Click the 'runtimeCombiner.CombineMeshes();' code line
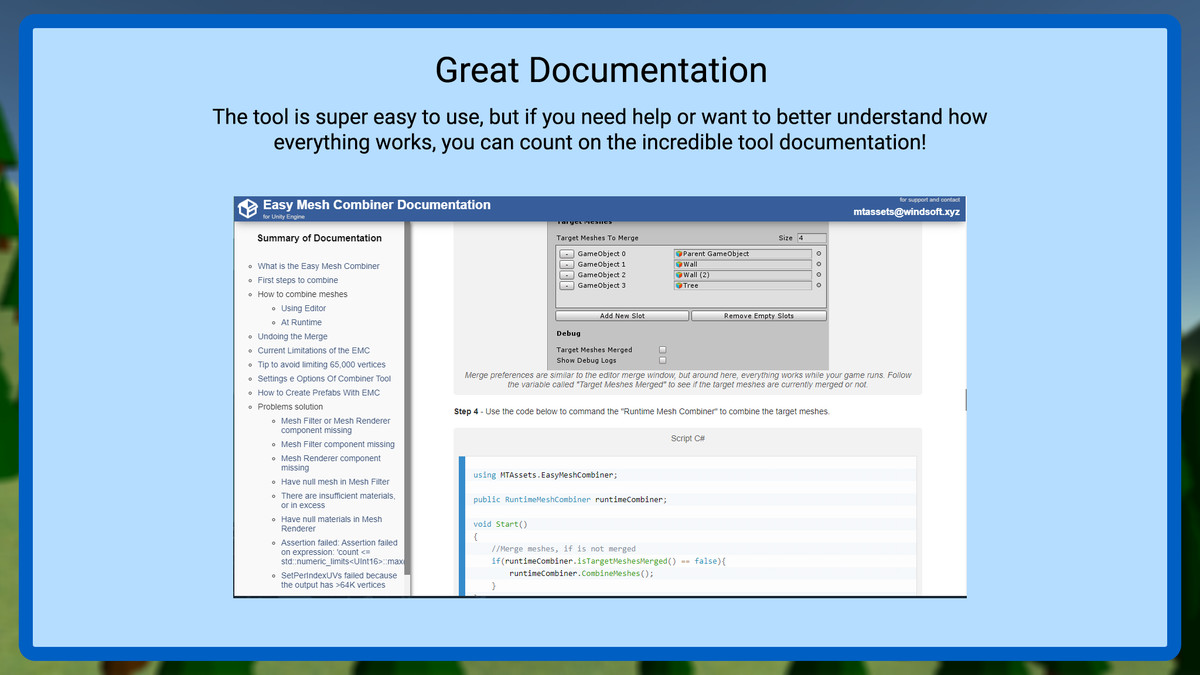This screenshot has height=675, width=1200. (581, 573)
